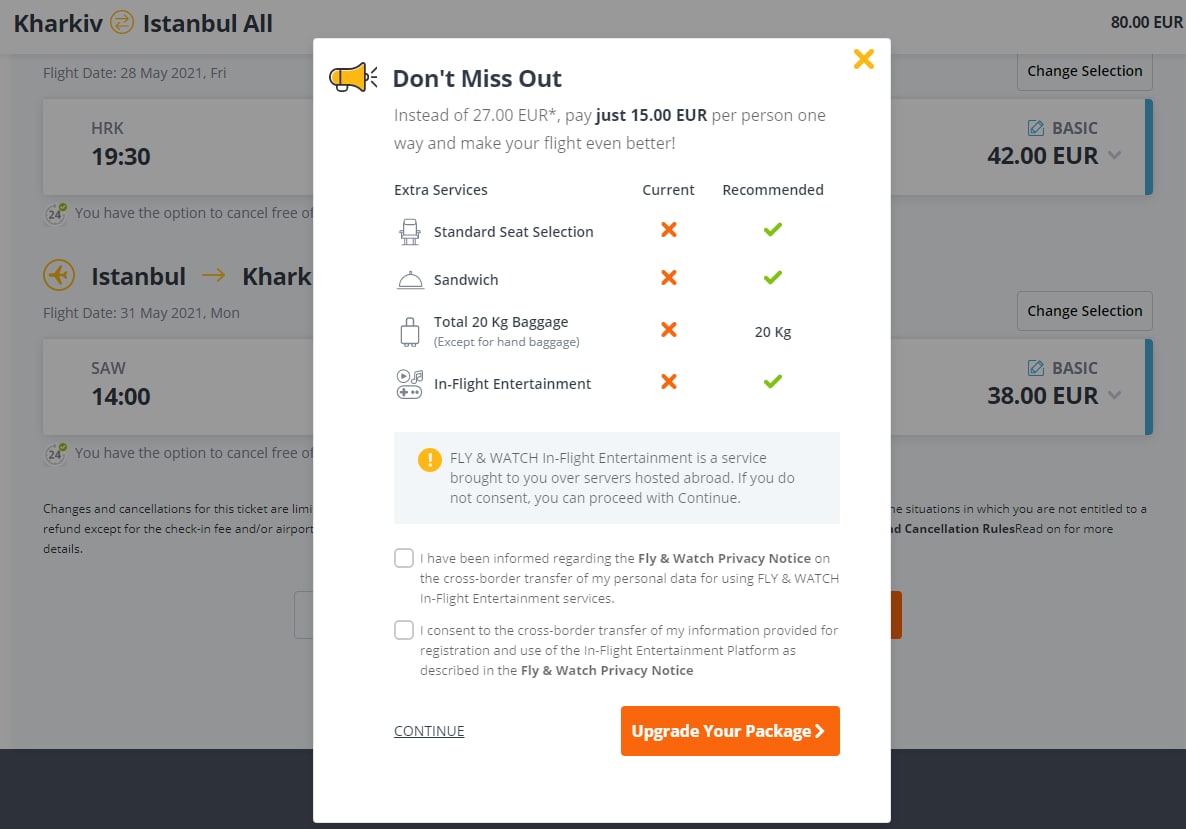Viewport: 1186px width, 829px height.
Task: Check the 'I have been informed' privacy checkbox
Action: click(x=404, y=558)
